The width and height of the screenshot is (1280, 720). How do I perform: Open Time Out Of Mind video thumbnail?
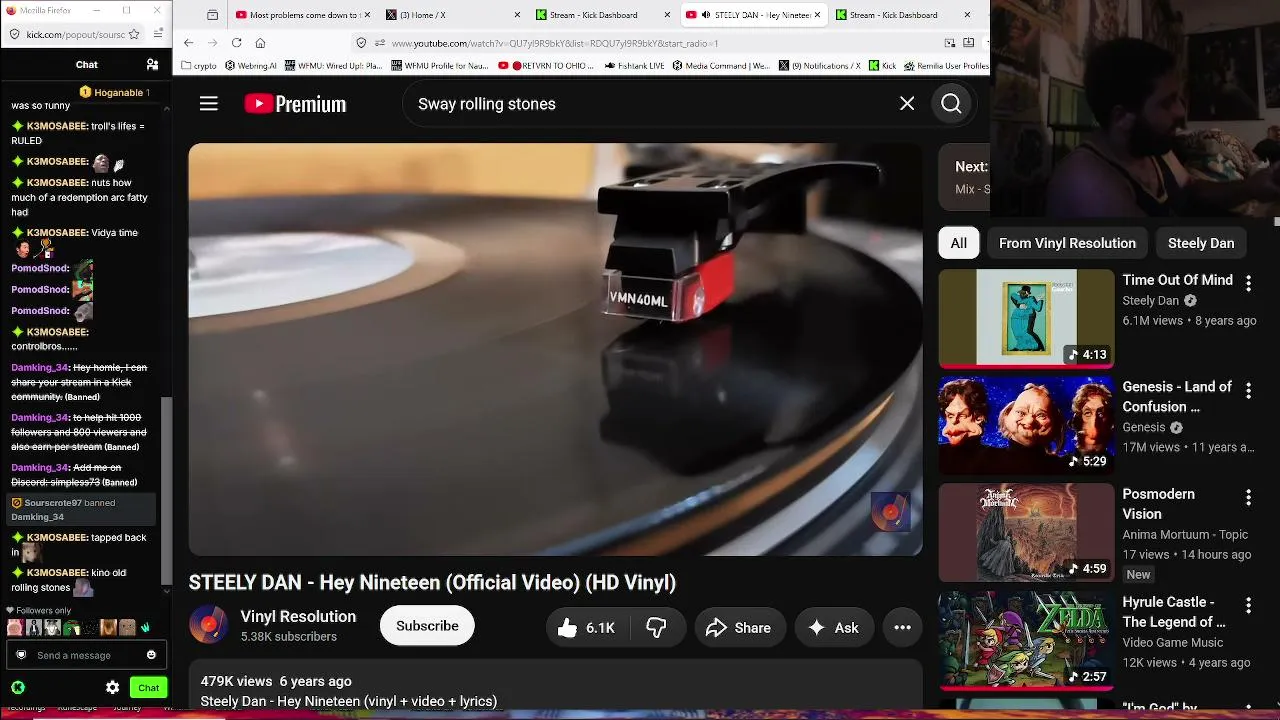click(x=1026, y=319)
